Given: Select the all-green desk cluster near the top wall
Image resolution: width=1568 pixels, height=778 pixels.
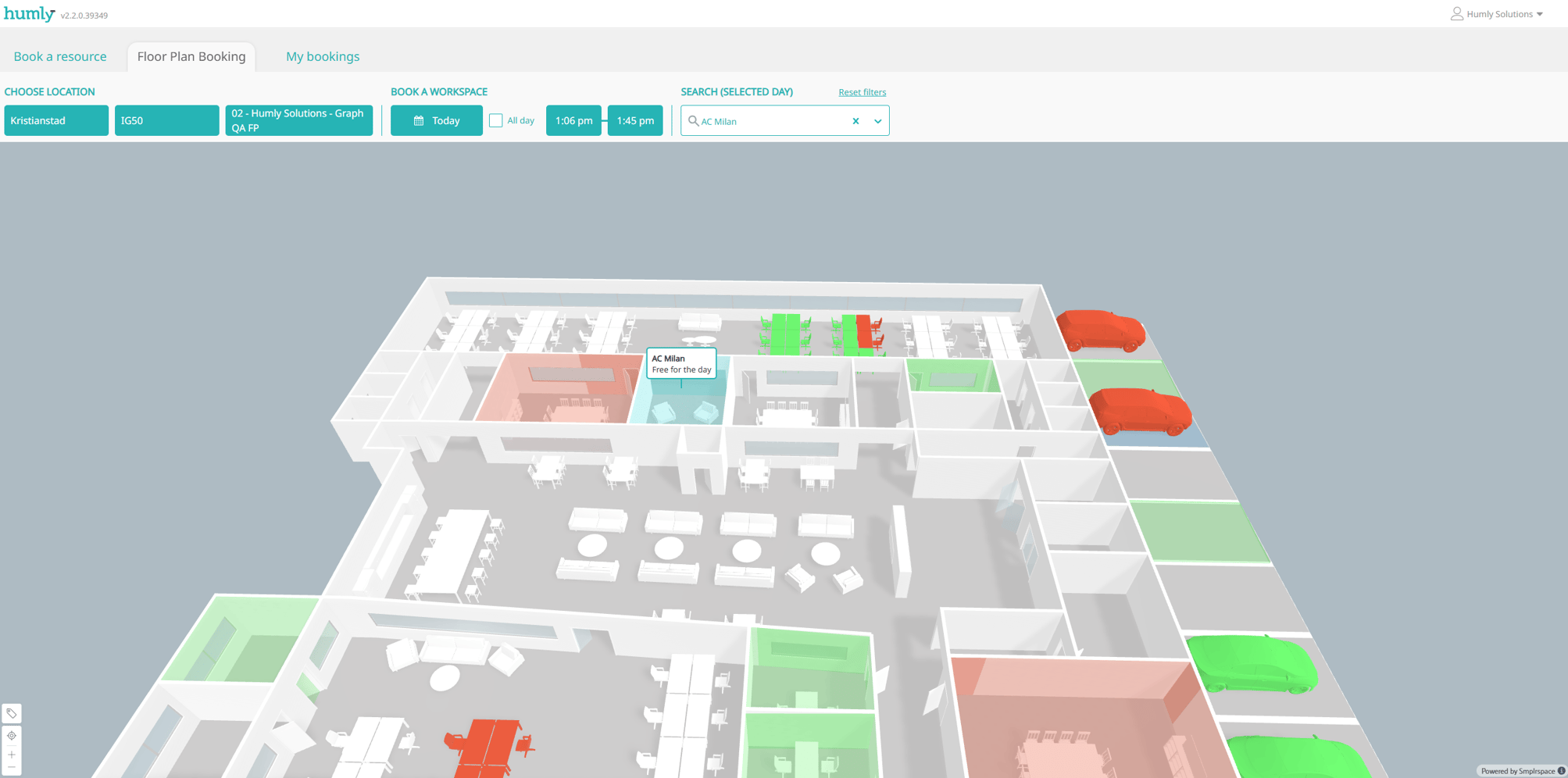Looking at the screenshot, I should click(785, 334).
